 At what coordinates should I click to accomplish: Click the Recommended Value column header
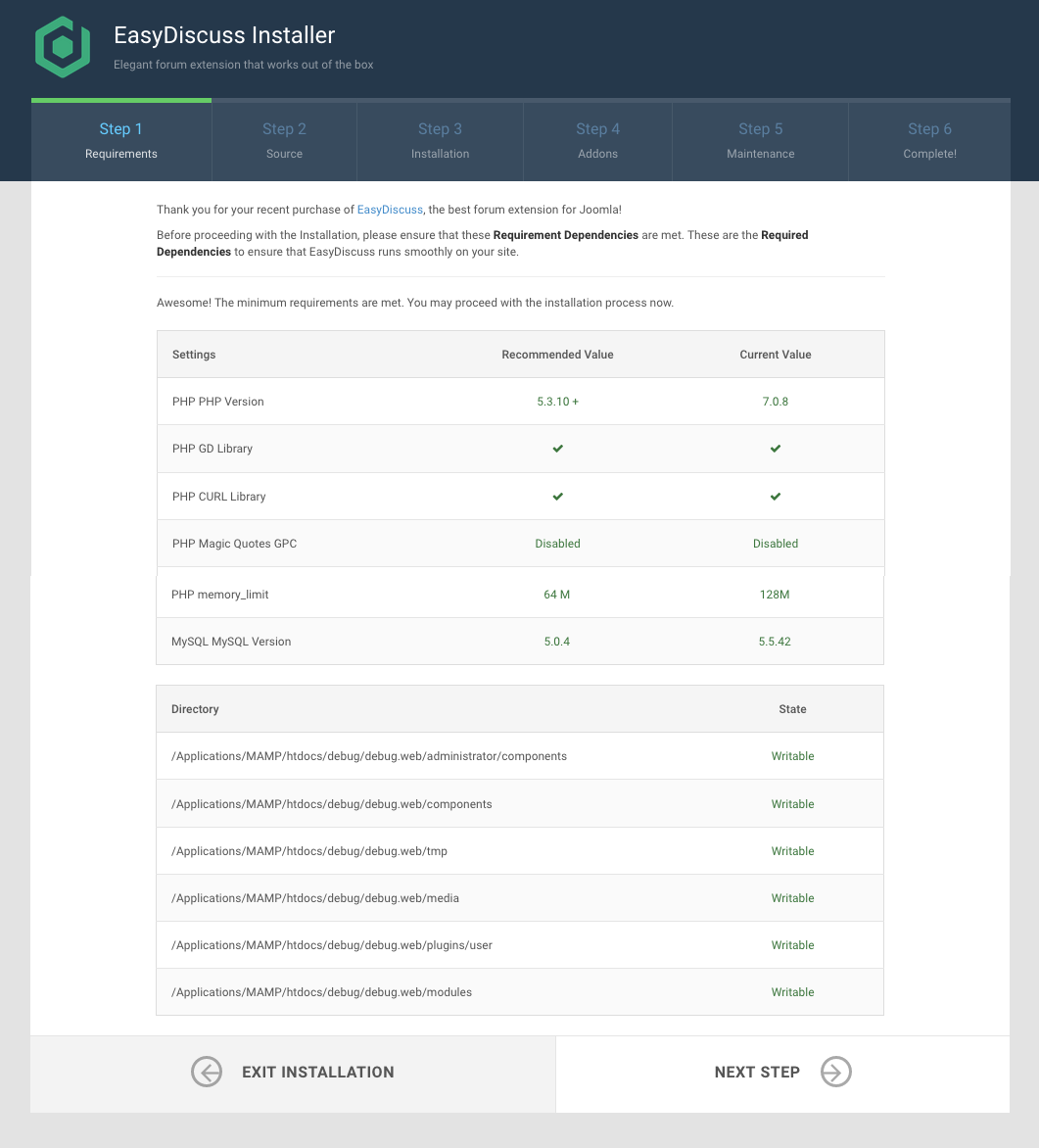pos(557,355)
